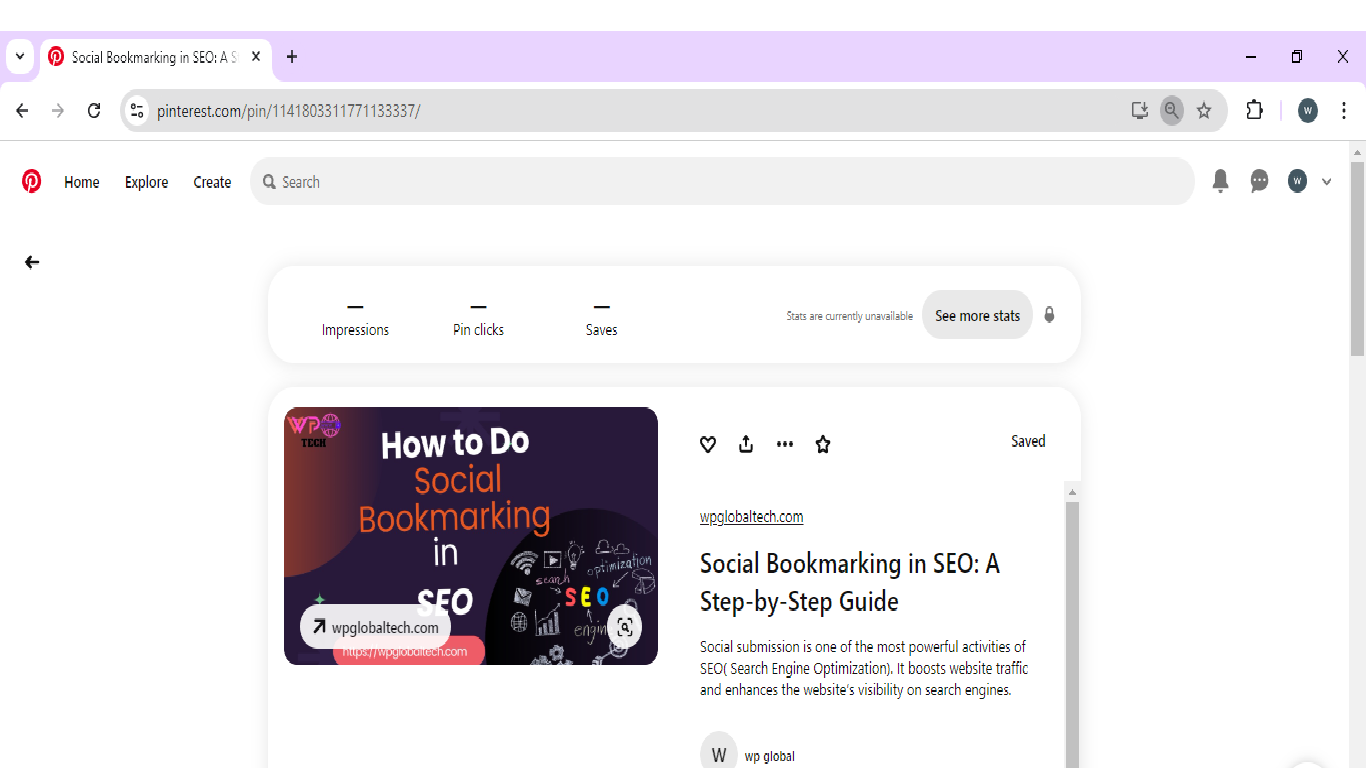Click the visual search lens icon on image
This screenshot has height=768, width=1366.
(625, 627)
